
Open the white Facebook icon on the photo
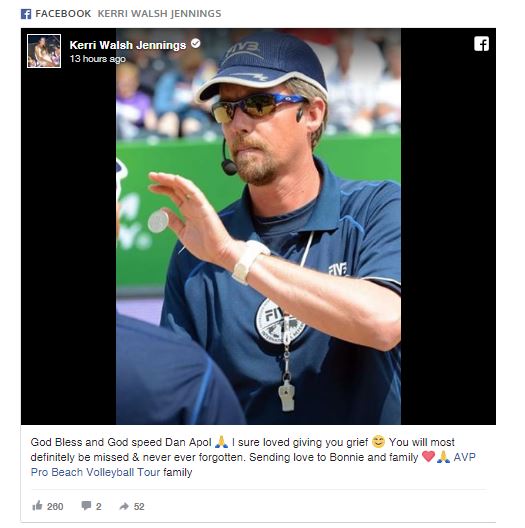pos(481,44)
